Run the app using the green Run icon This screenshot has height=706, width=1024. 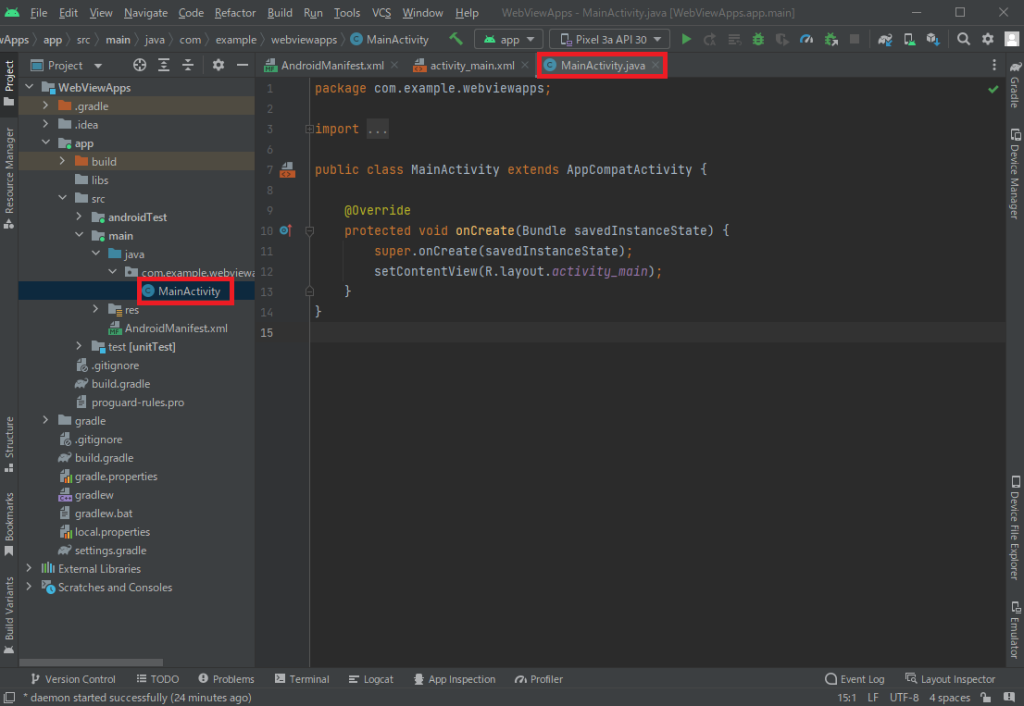point(686,39)
